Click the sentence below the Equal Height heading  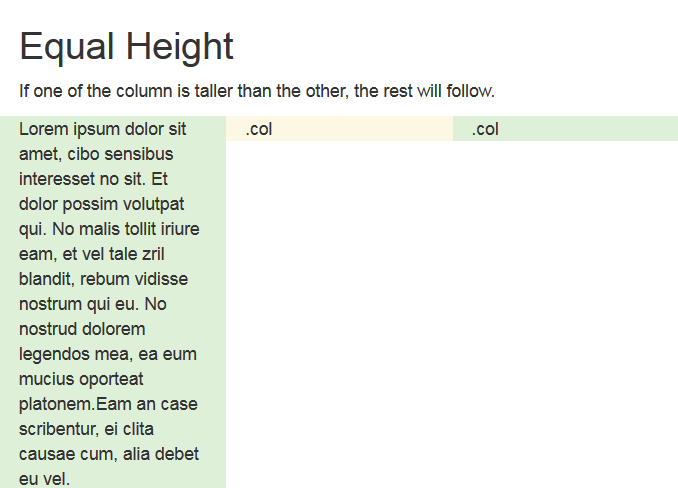coord(257,91)
